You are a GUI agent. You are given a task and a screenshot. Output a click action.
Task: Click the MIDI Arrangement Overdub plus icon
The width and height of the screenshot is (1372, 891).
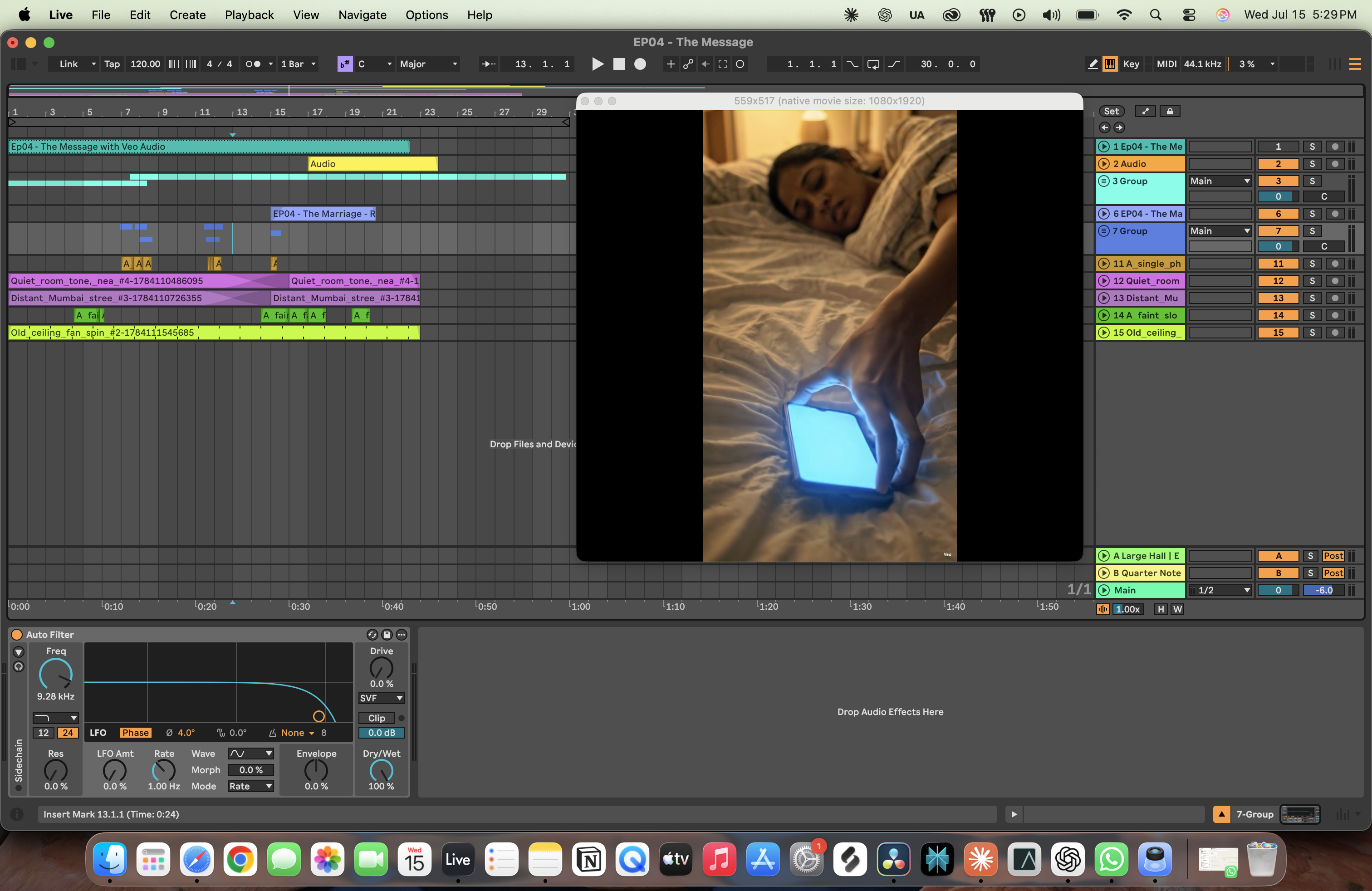(671, 64)
